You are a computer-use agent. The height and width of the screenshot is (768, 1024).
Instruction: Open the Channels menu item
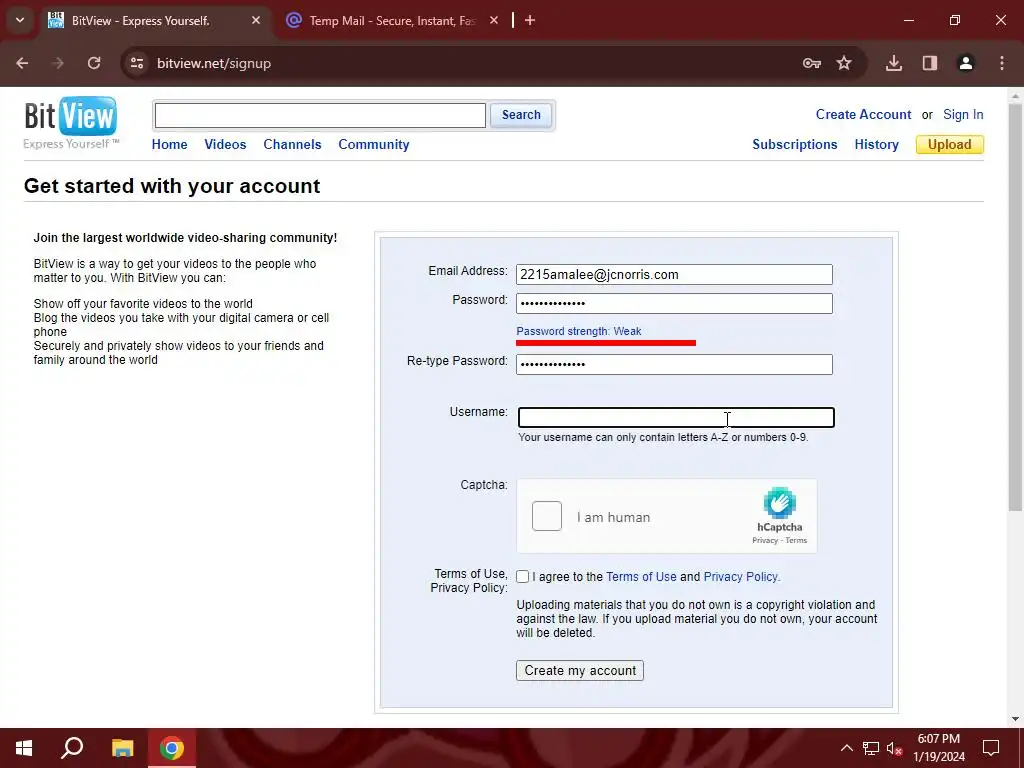pos(292,144)
